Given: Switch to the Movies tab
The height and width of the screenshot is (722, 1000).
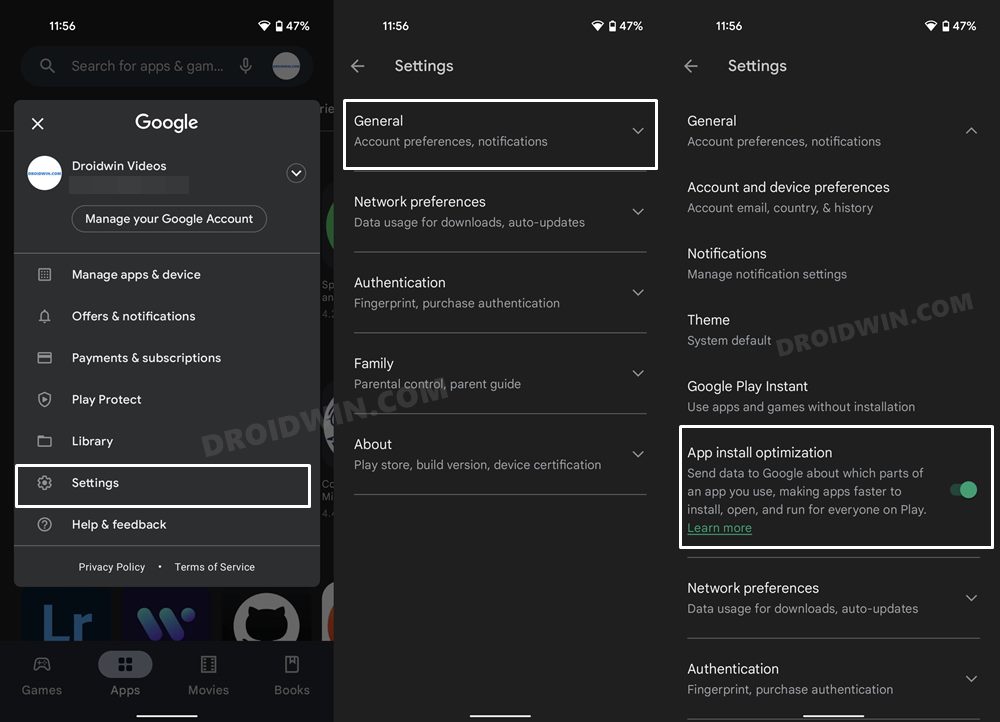Looking at the screenshot, I should 208,675.
